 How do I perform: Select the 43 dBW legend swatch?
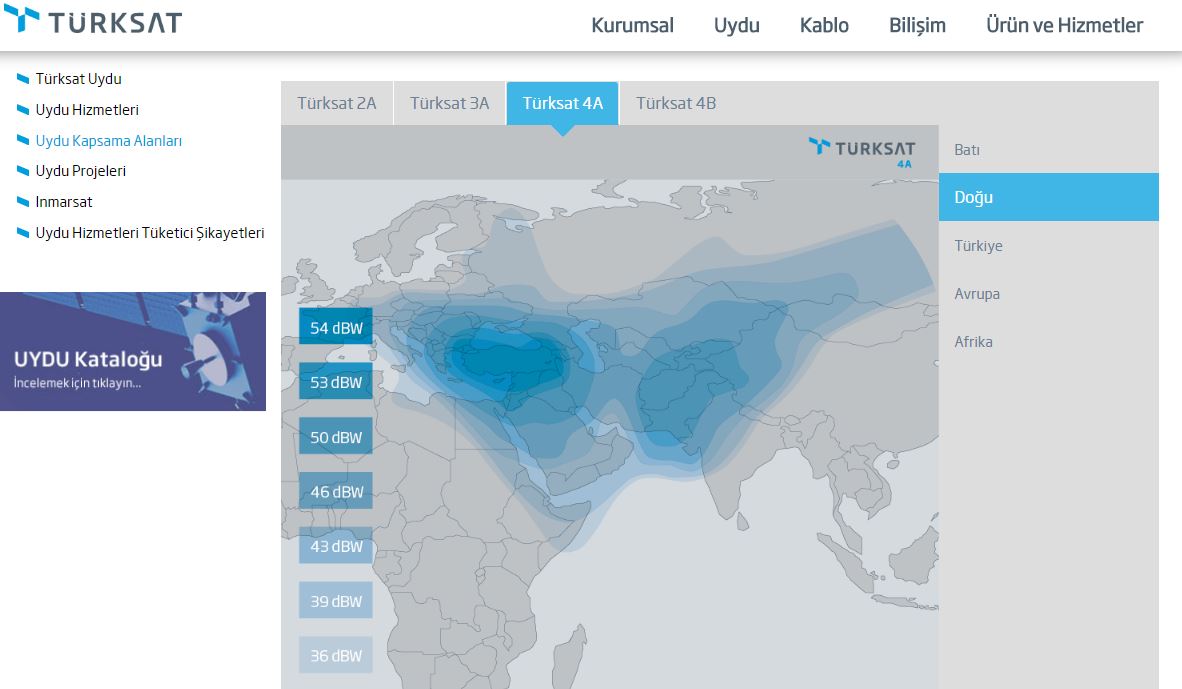335,547
